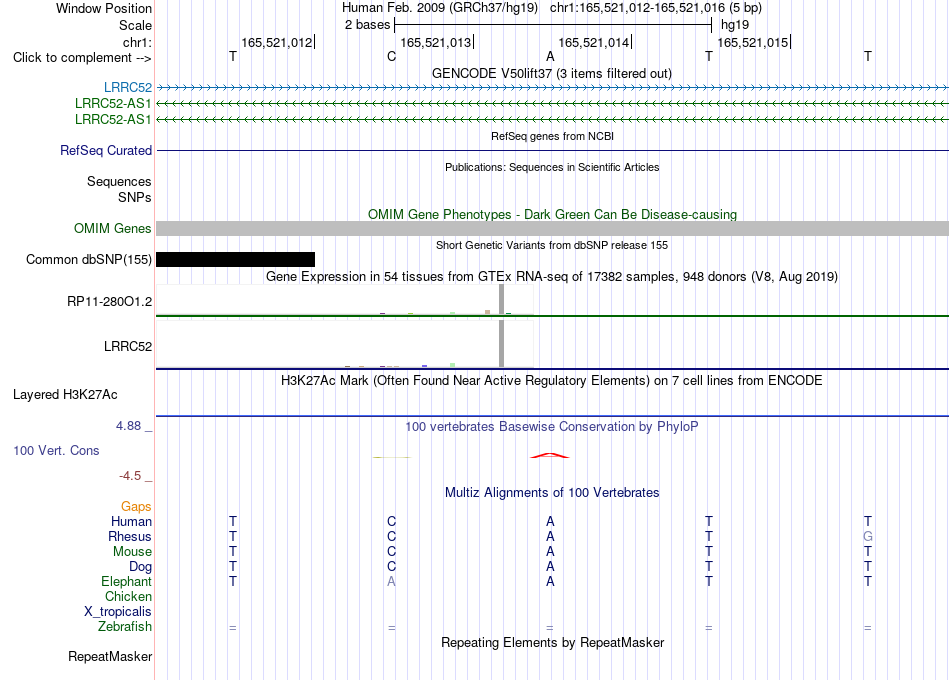
Task: Click the 100 Vert. Cons track label
Action: (x=56, y=450)
